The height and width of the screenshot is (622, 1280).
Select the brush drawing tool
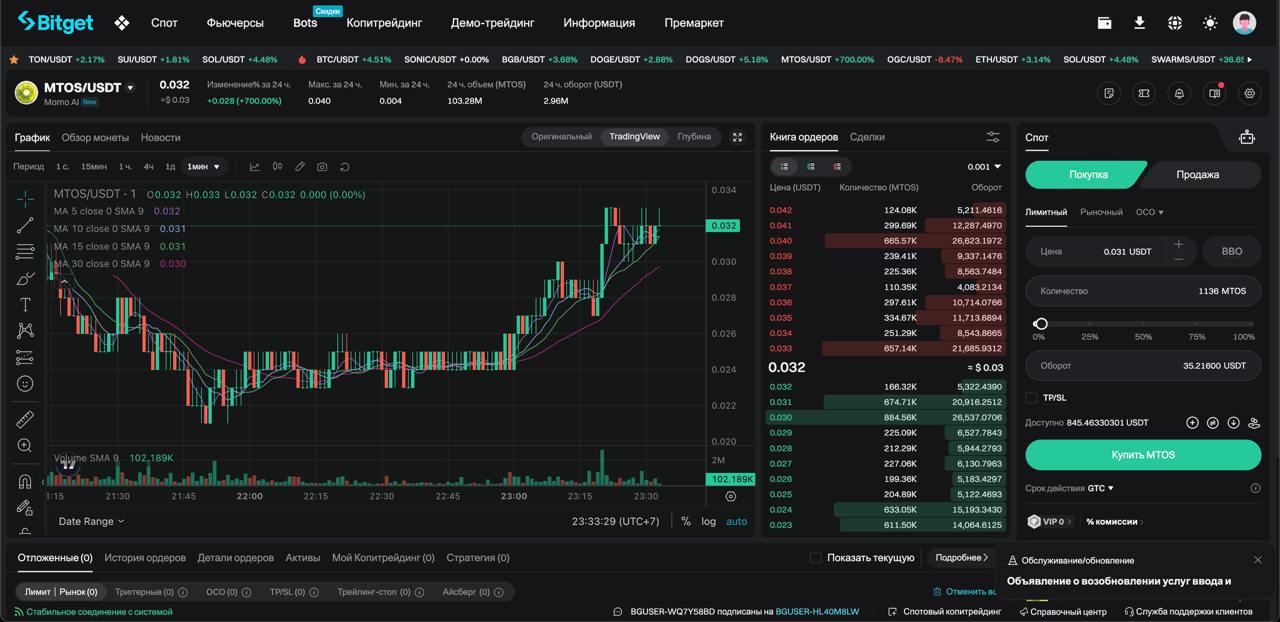[x=25, y=278]
